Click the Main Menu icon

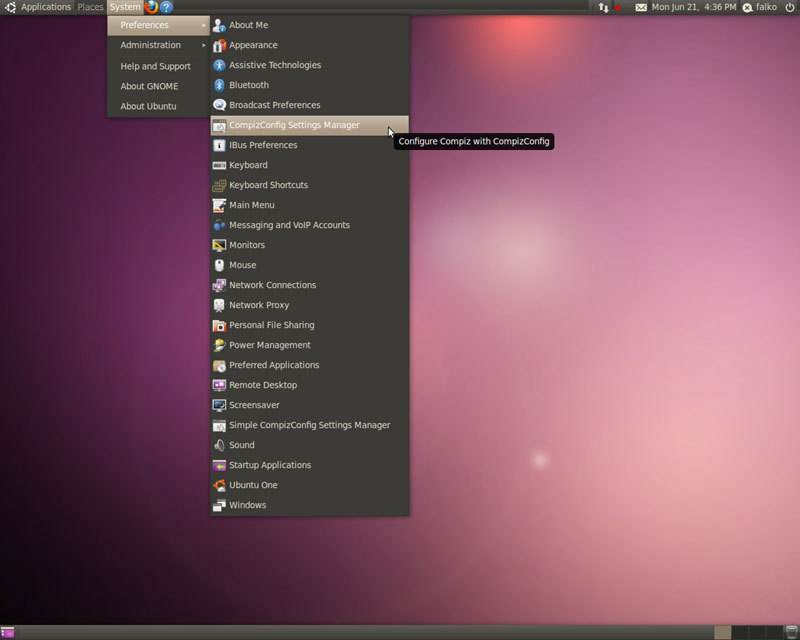coord(219,205)
